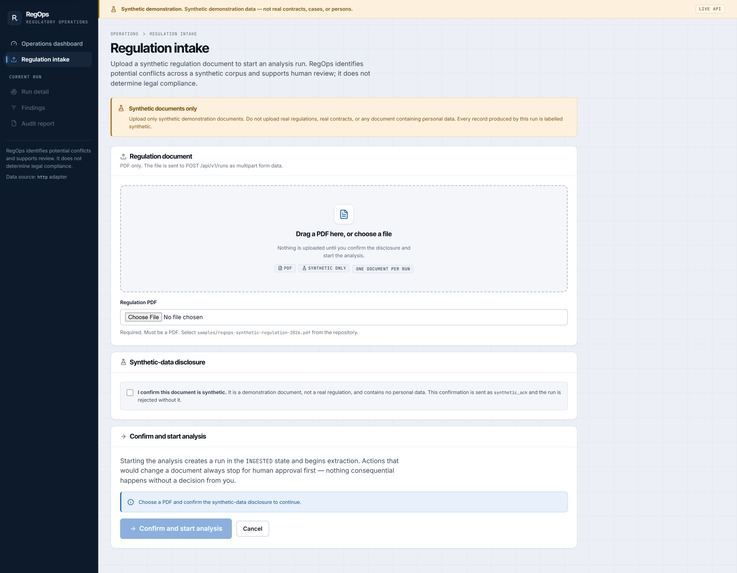
Task: Click the Regulation PDF file input field
Action: coord(344,317)
